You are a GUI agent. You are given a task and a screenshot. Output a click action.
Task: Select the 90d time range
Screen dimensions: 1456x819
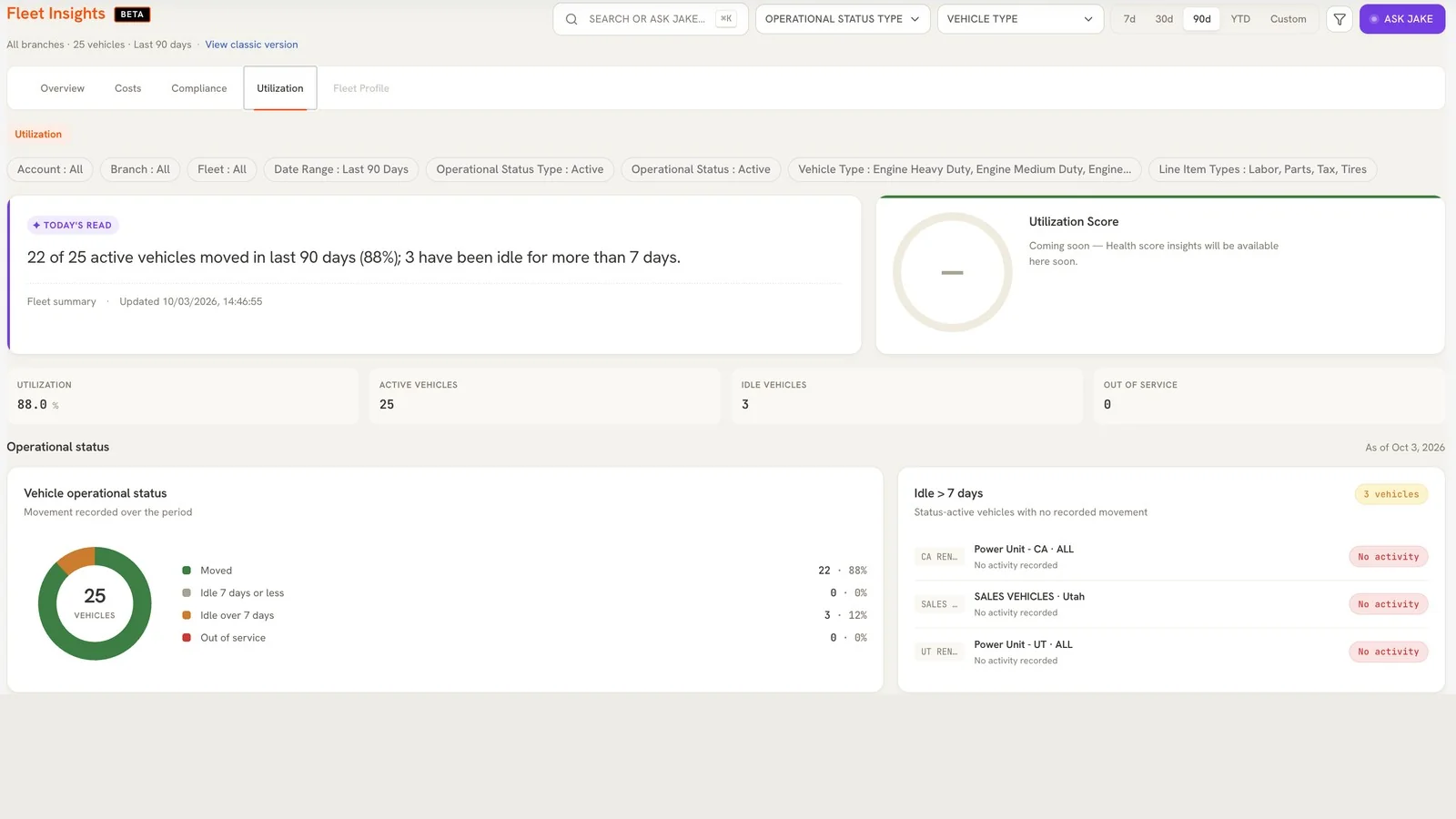(x=1202, y=19)
